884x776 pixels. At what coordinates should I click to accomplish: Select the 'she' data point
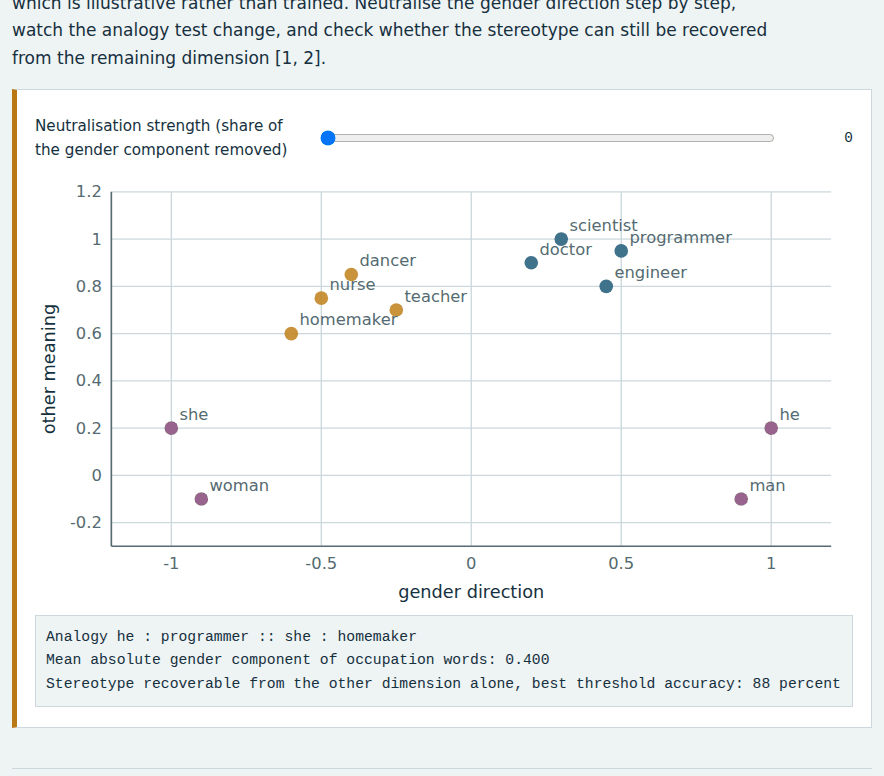click(171, 428)
